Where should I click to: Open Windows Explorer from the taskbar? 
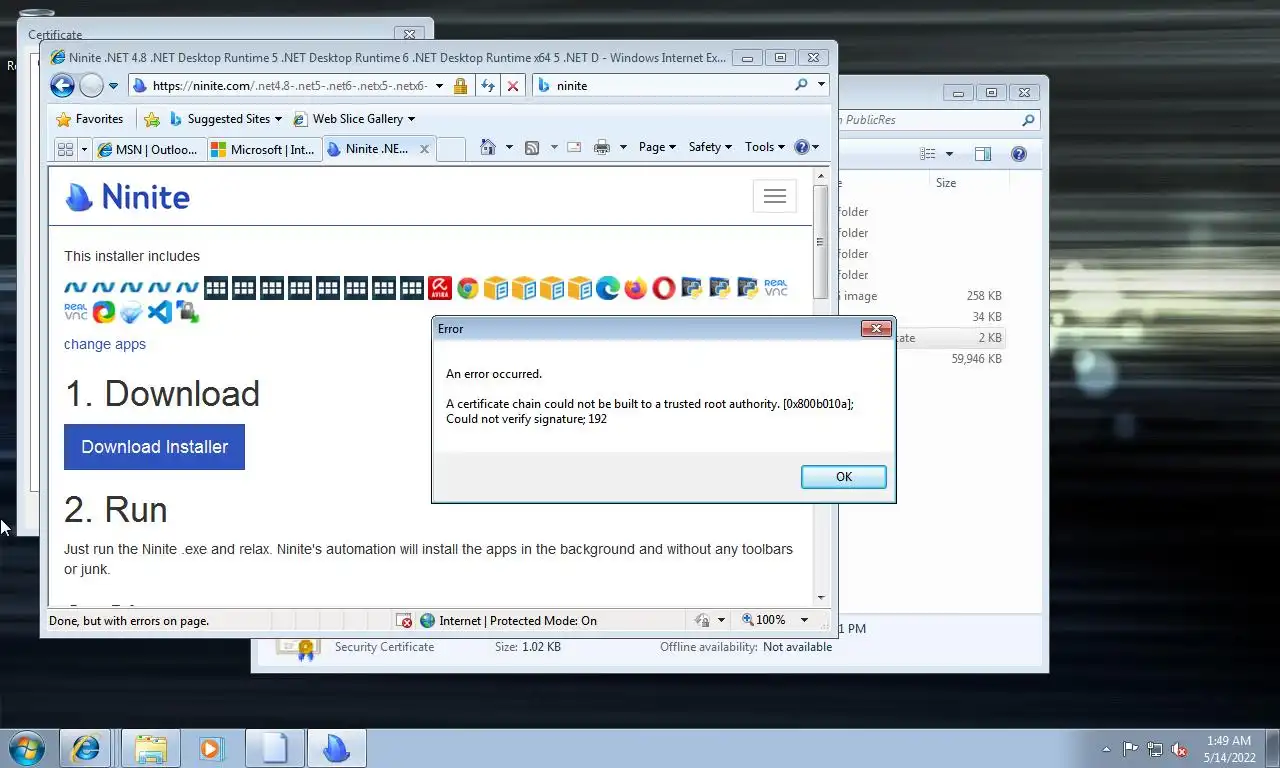coord(151,748)
